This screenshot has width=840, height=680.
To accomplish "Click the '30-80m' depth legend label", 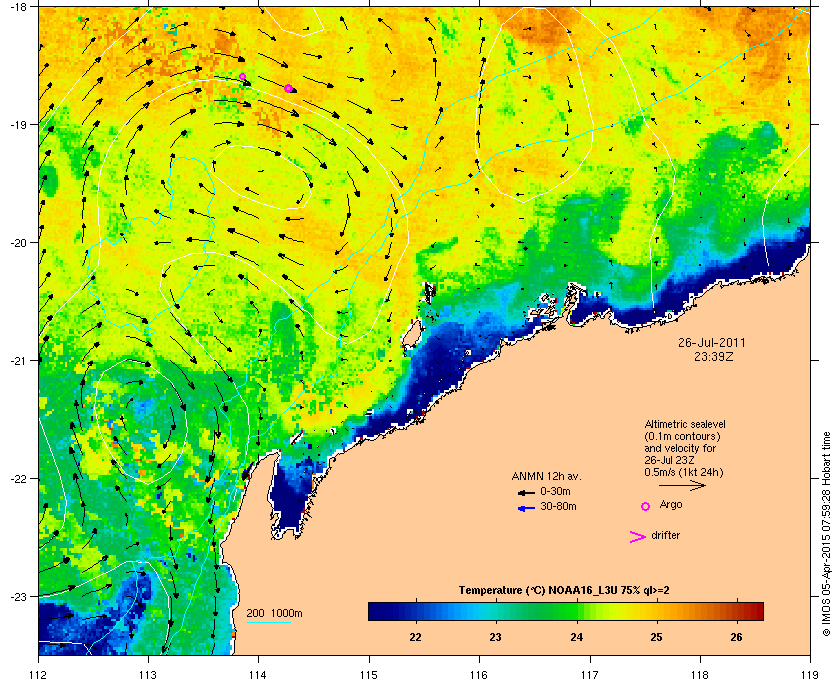I will [558, 506].
